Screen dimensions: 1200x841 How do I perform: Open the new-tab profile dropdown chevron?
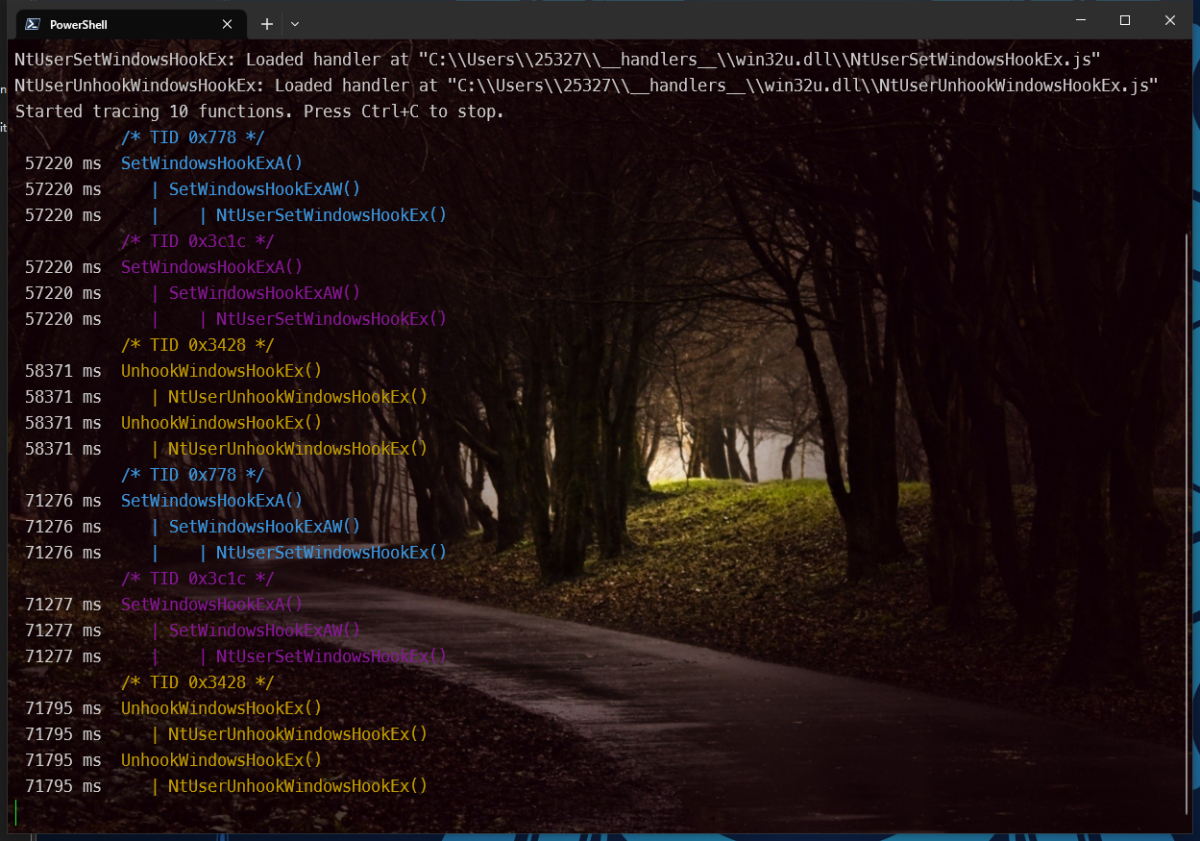295,24
